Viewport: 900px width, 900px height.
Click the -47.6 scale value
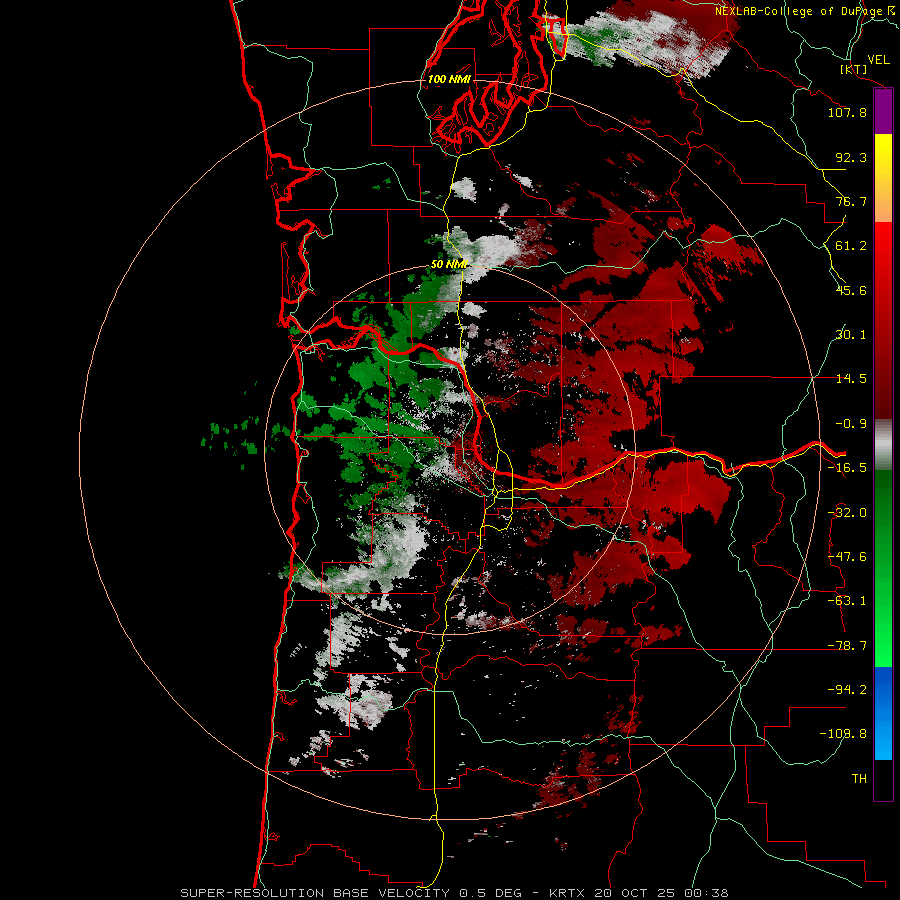click(847, 557)
